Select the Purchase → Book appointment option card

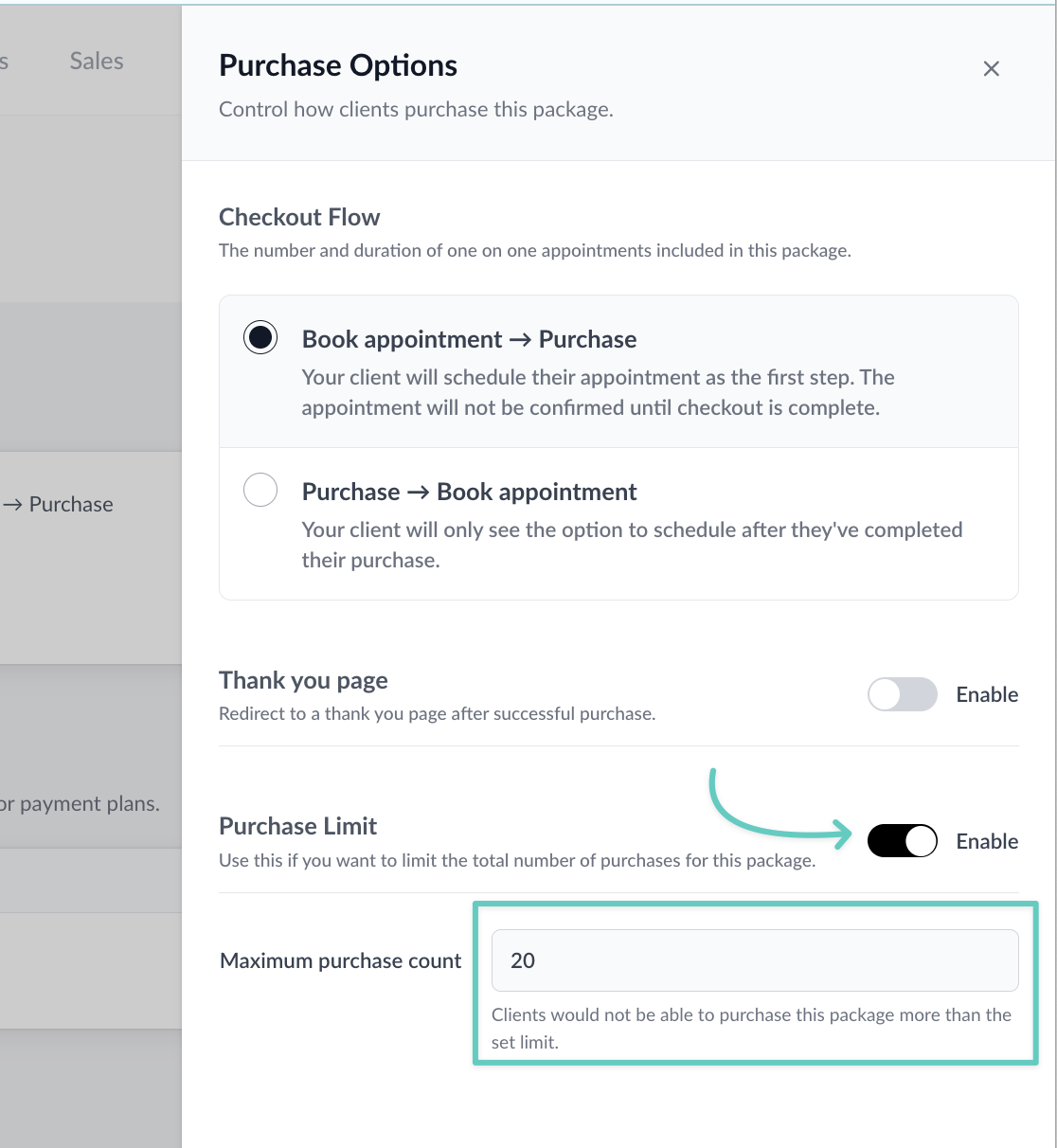point(618,524)
